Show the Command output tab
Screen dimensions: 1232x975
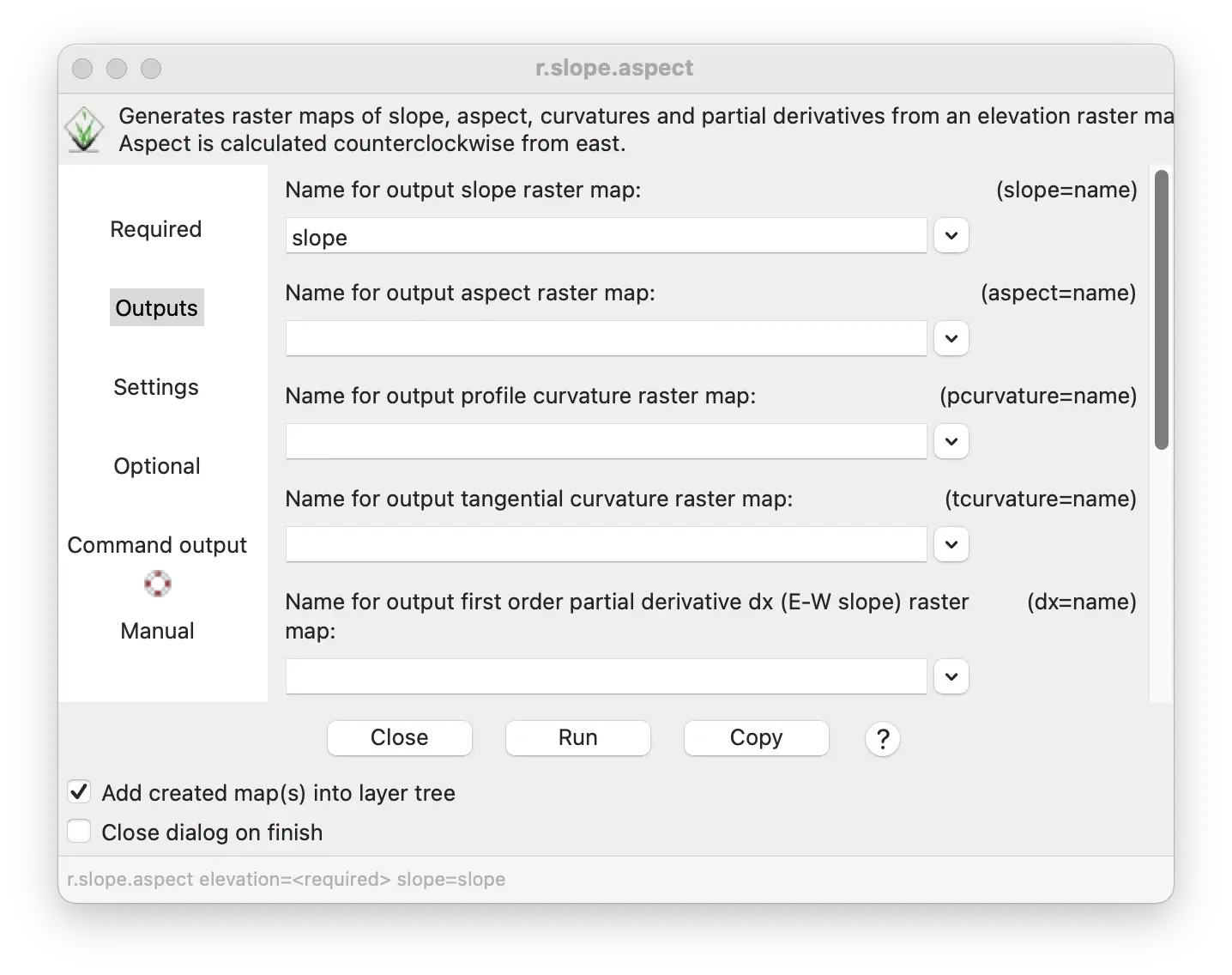coord(157,545)
